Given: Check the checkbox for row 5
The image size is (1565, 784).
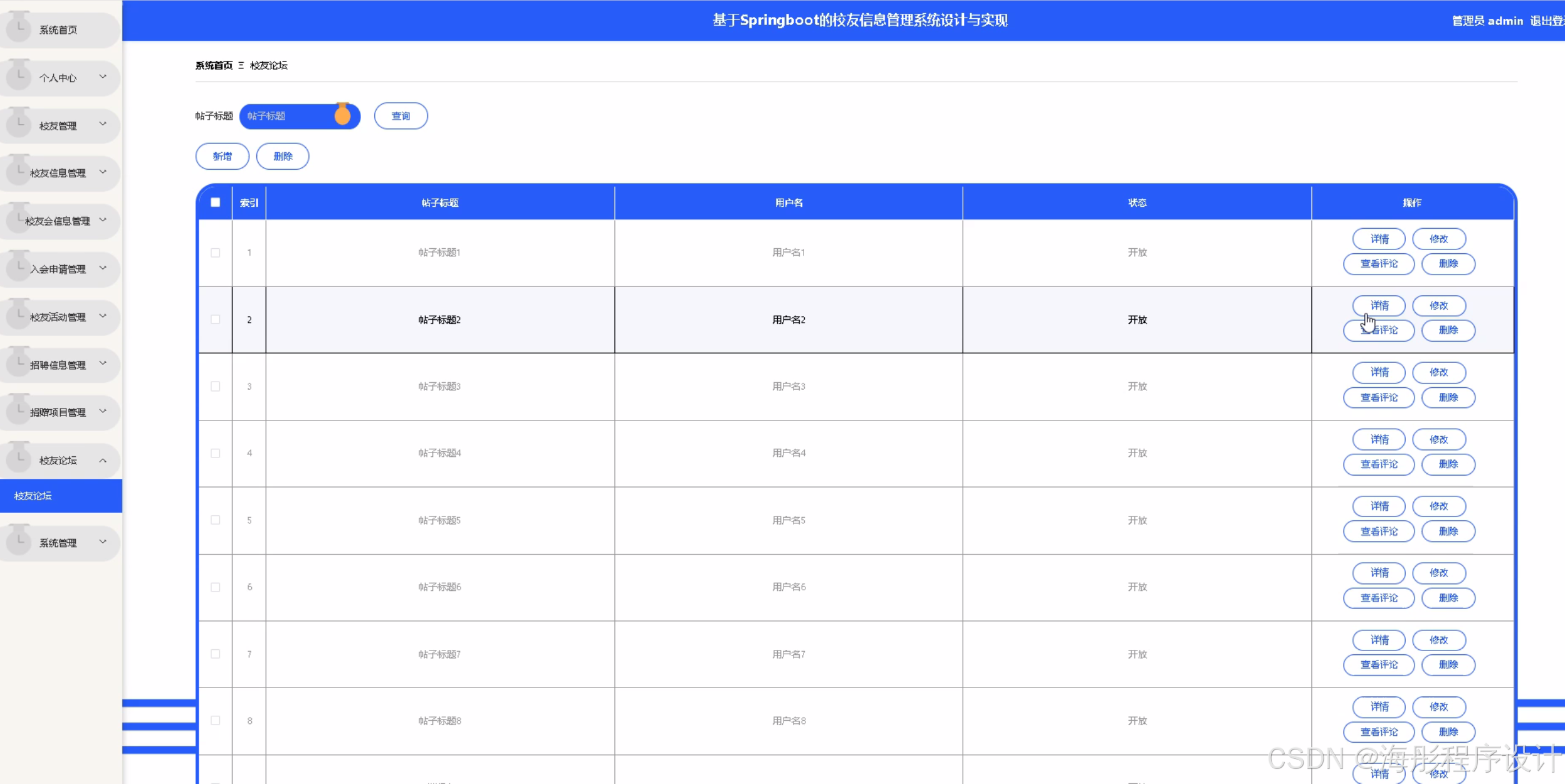Looking at the screenshot, I should click(215, 520).
